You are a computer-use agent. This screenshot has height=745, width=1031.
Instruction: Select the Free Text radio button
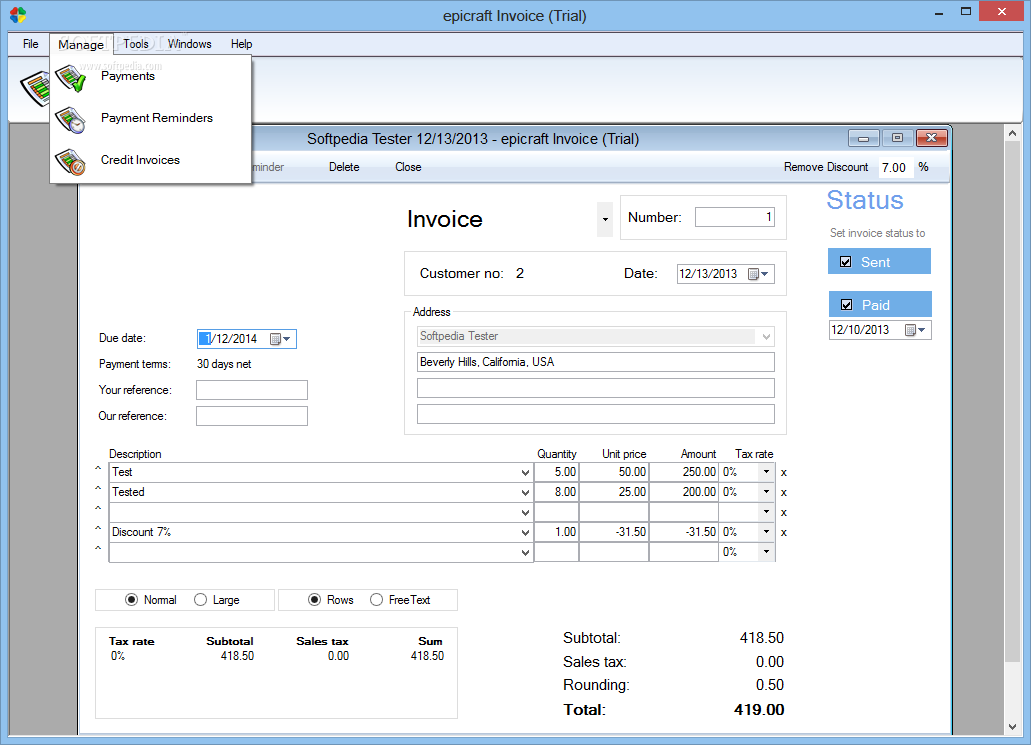[x=376, y=600]
